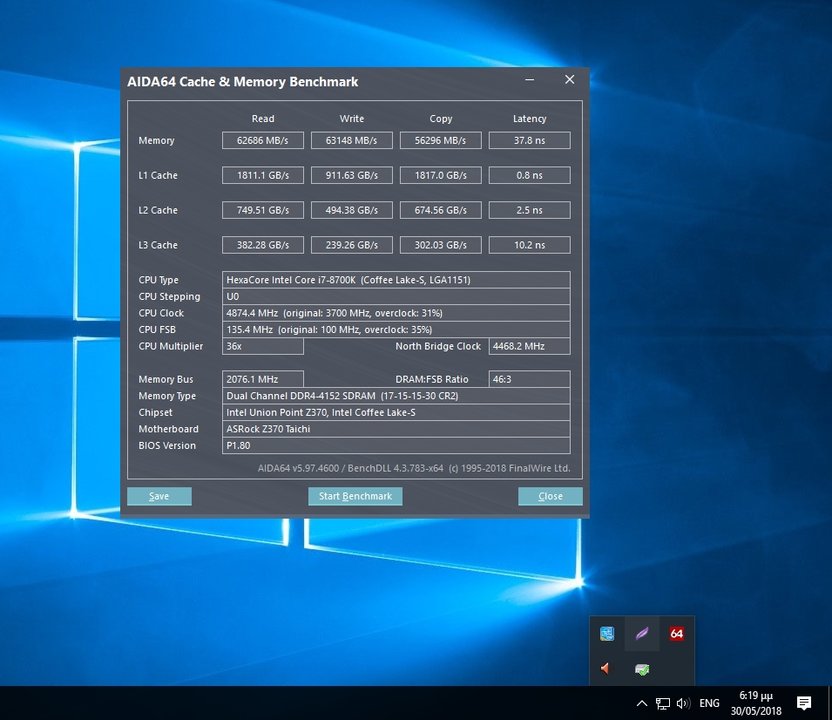Screen dimensions: 832x720
Task: Click the AIDA64 v5.97.4600 version footer text
Action: [414, 468]
